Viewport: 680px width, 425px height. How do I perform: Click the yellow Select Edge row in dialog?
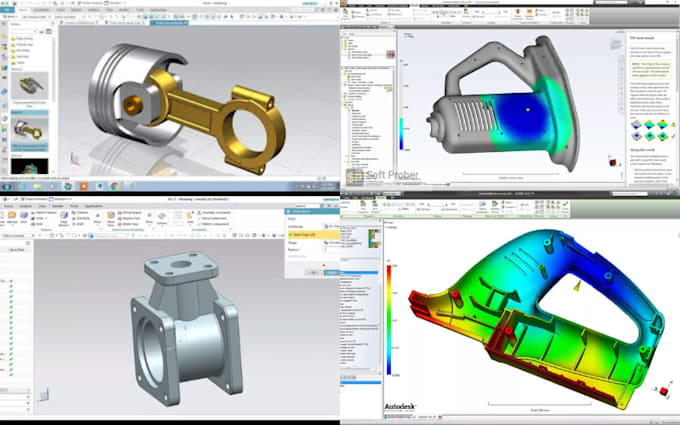tap(314, 235)
